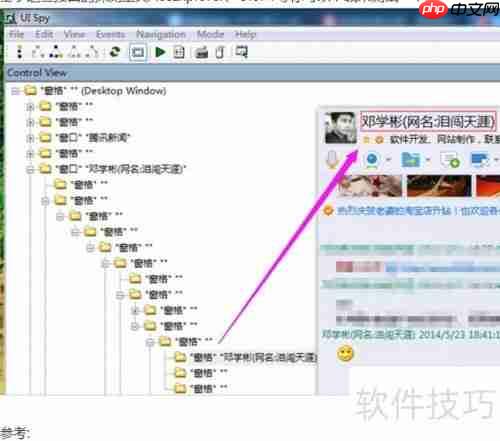Collapse the "邓学彬(网名:泪闻天涯)" window node
Screen dimensions: 500x441
pos(30,169)
